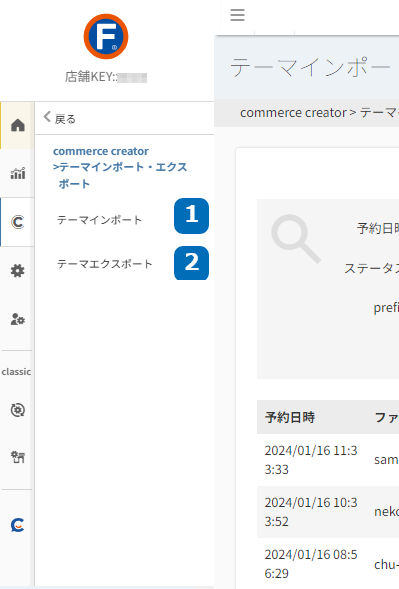Open テーマインポート menu item
This screenshot has width=399, height=589.
(99, 220)
